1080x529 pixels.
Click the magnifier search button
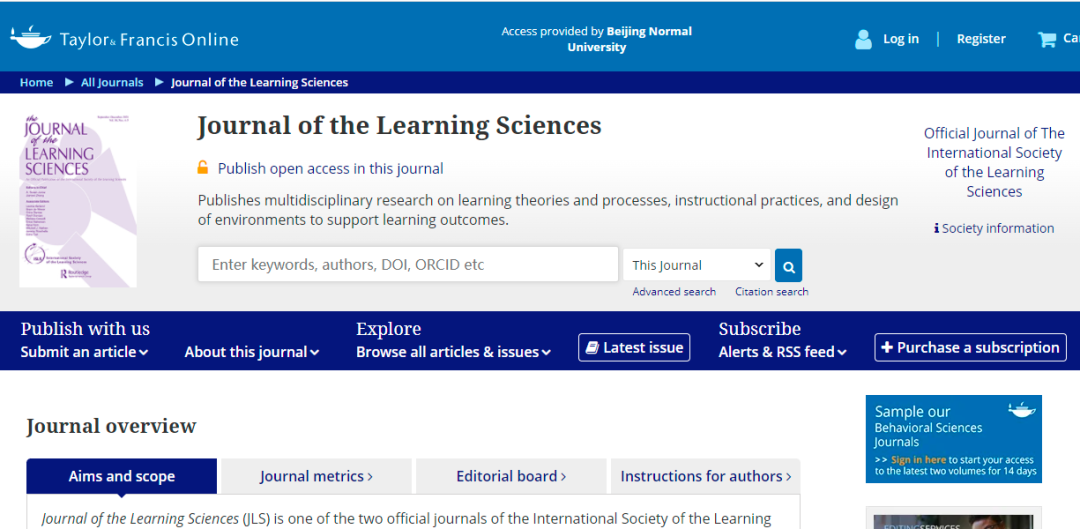788,265
